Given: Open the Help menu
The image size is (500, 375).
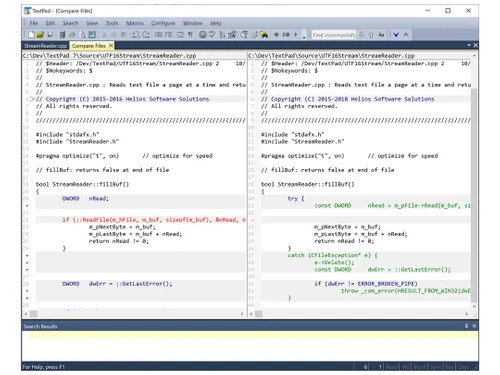Looking at the screenshot, I should coord(216,23).
